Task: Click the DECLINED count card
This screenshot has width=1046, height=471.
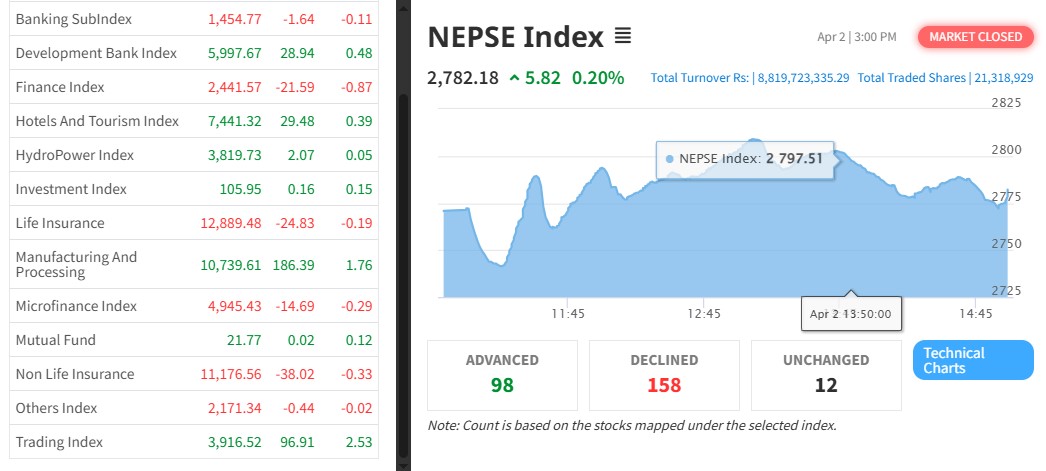Action: 664,375
